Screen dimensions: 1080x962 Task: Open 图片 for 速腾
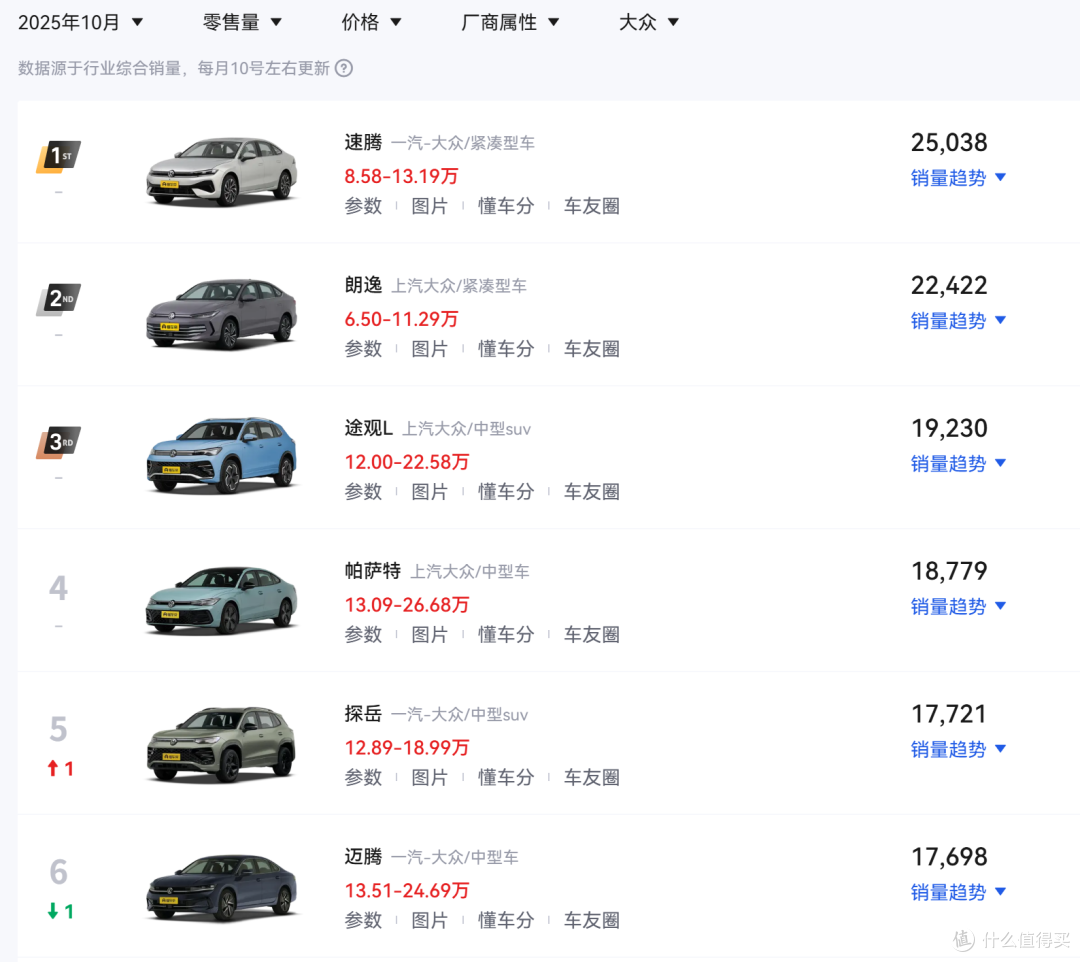click(429, 206)
